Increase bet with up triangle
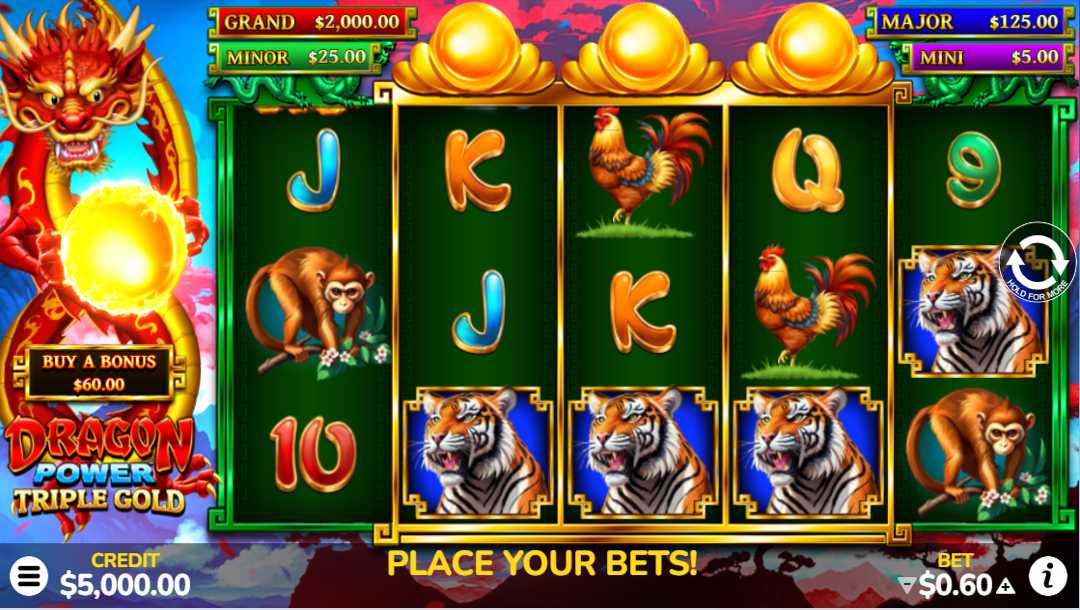 coord(1005,586)
